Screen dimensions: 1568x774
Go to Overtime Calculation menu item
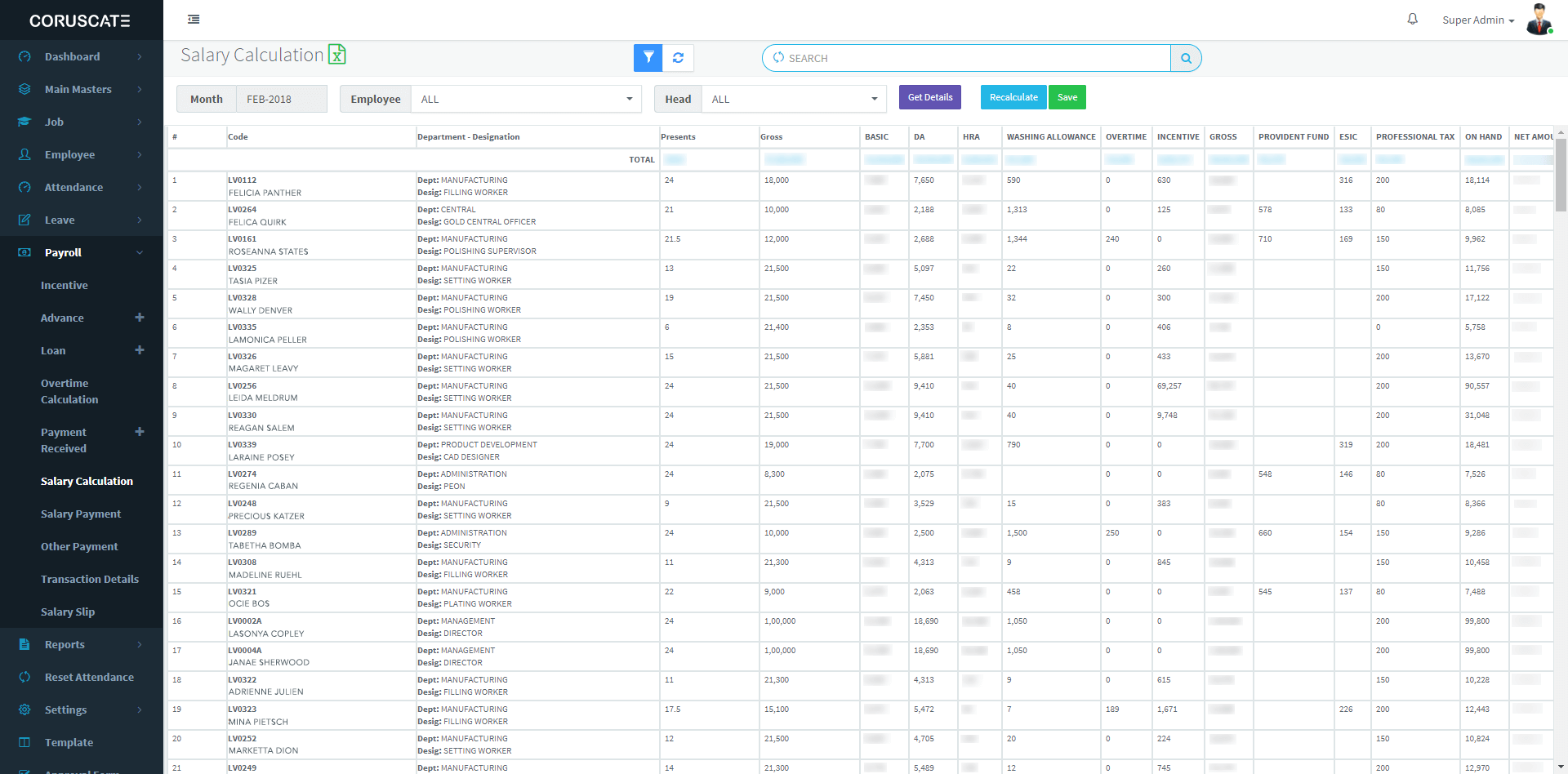69,391
